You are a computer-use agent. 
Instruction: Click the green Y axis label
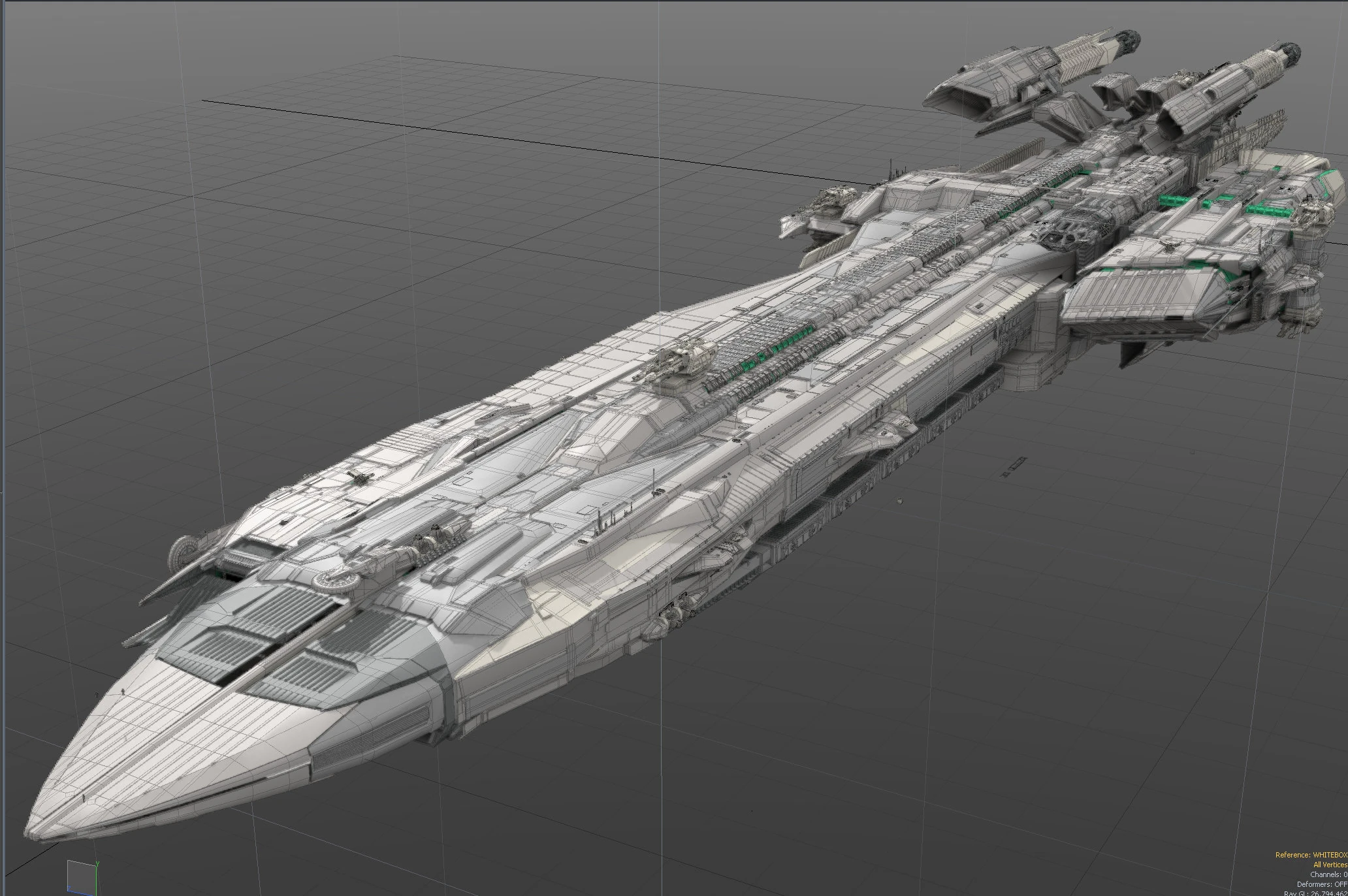point(97,863)
